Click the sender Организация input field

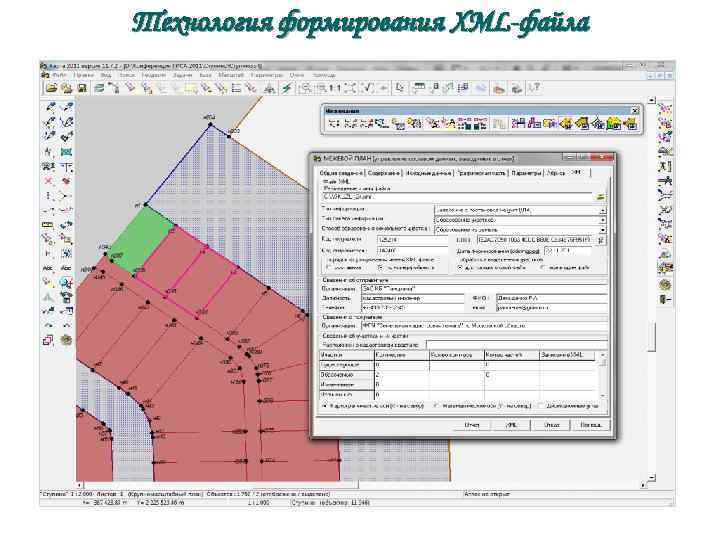(484, 289)
